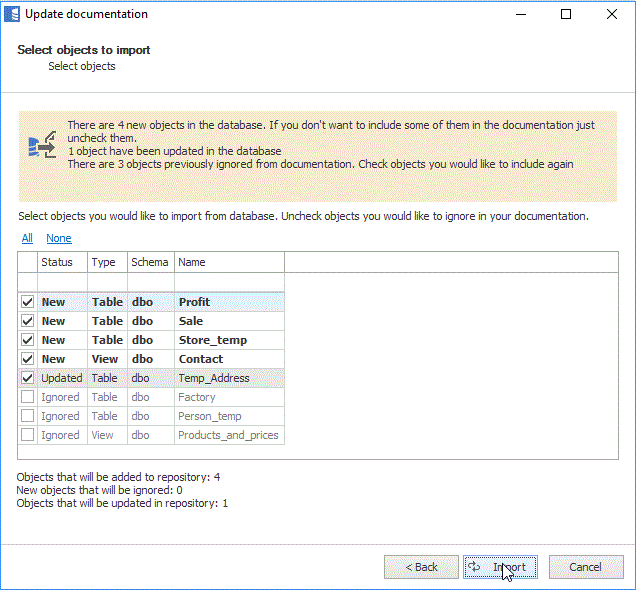Image resolution: width=636 pixels, height=590 pixels.
Task: Deselect all objects via None link
Action: click(59, 238)
